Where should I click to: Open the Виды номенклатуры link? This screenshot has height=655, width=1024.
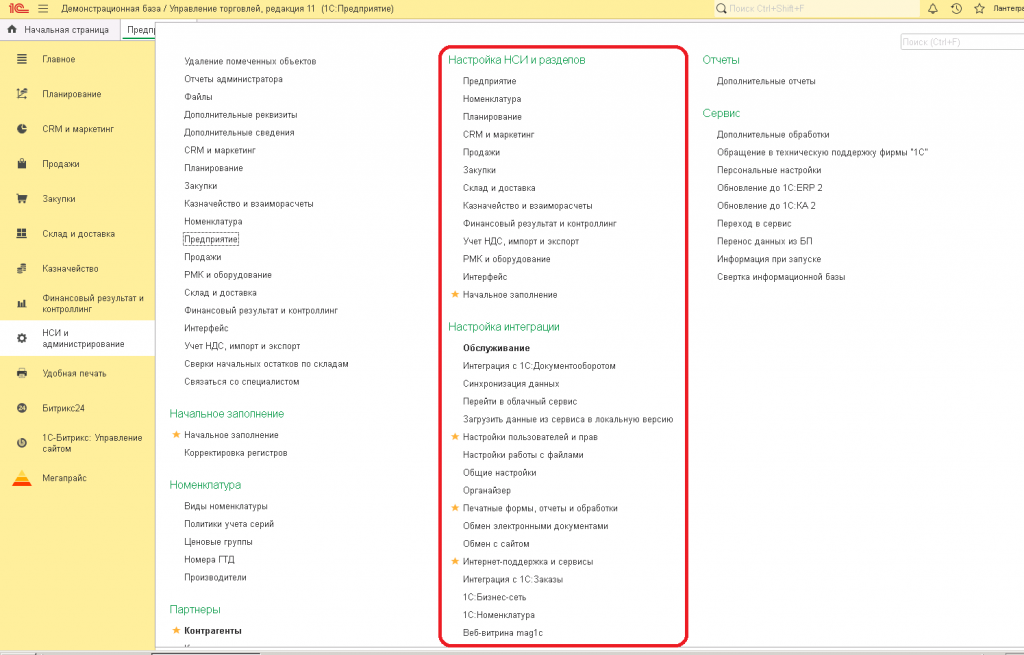click(x=225, y=506)
